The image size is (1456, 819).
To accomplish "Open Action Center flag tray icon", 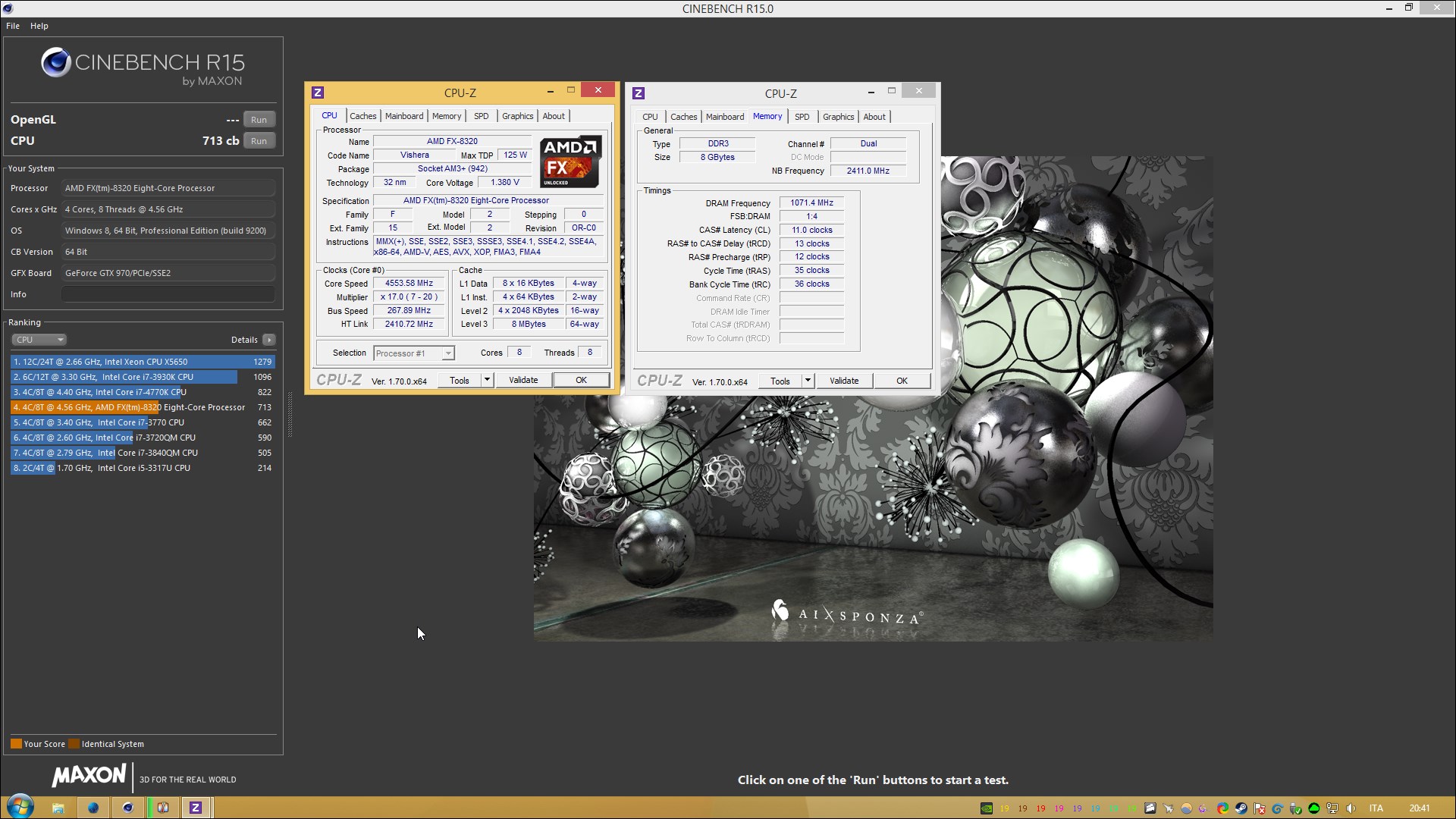I will click(x=1260, y=808).
